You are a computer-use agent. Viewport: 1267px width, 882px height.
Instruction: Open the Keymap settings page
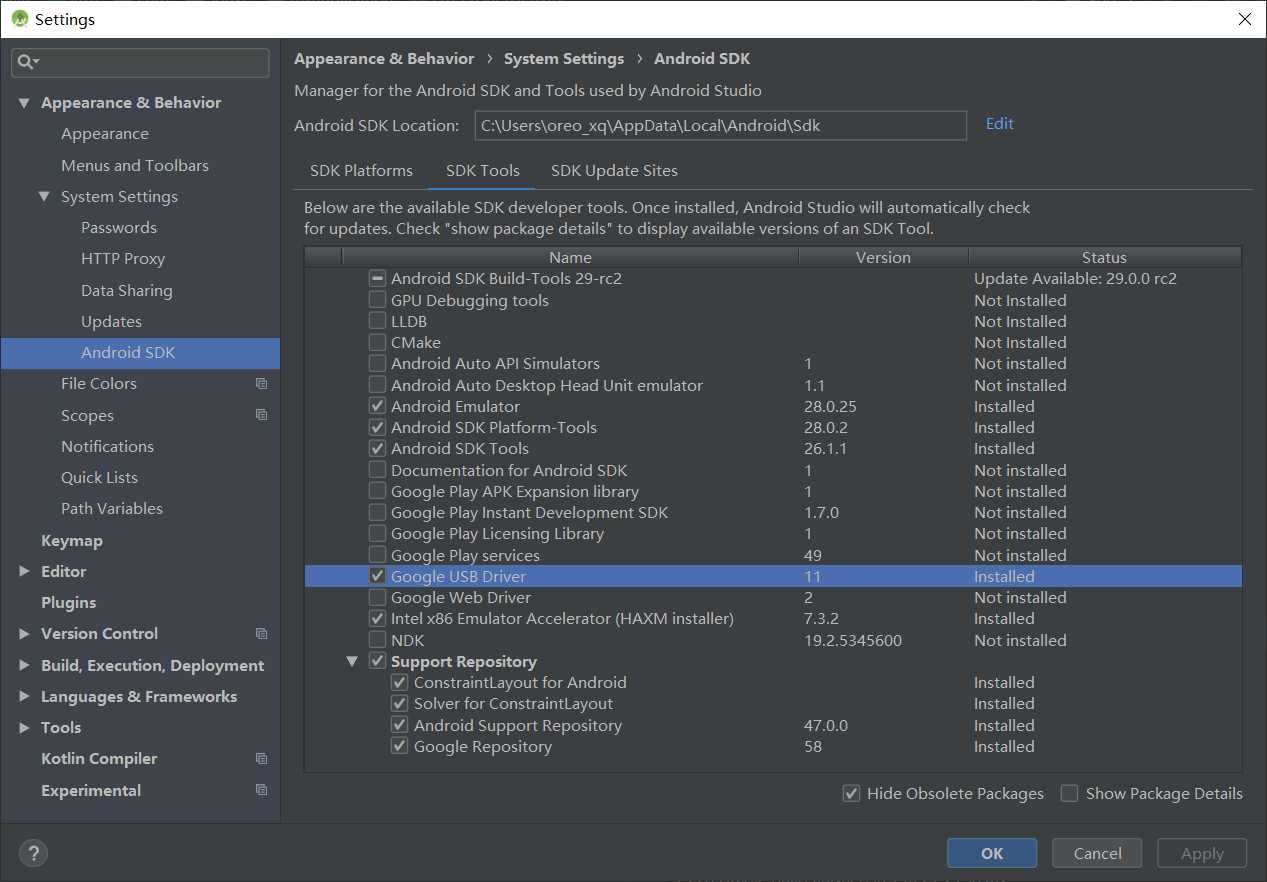(x=72, y=540)
